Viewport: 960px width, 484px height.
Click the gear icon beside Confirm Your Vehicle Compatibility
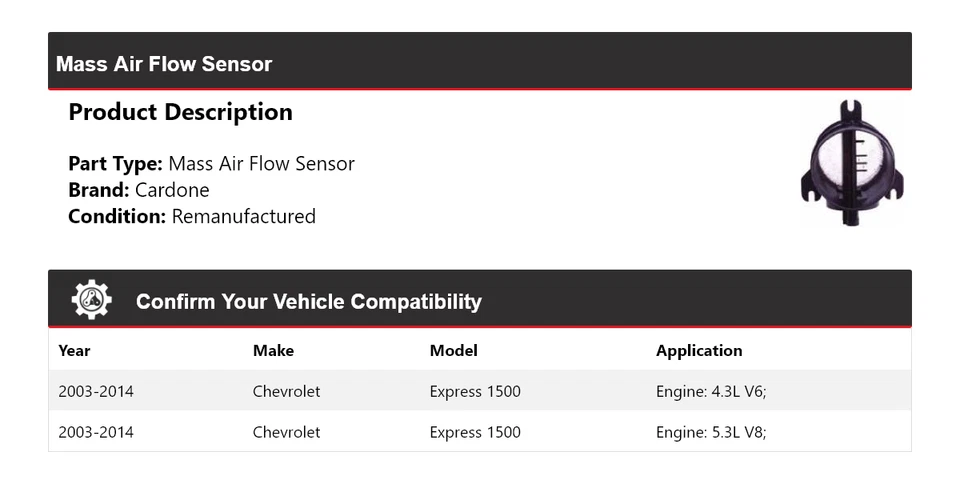[91, 300]
